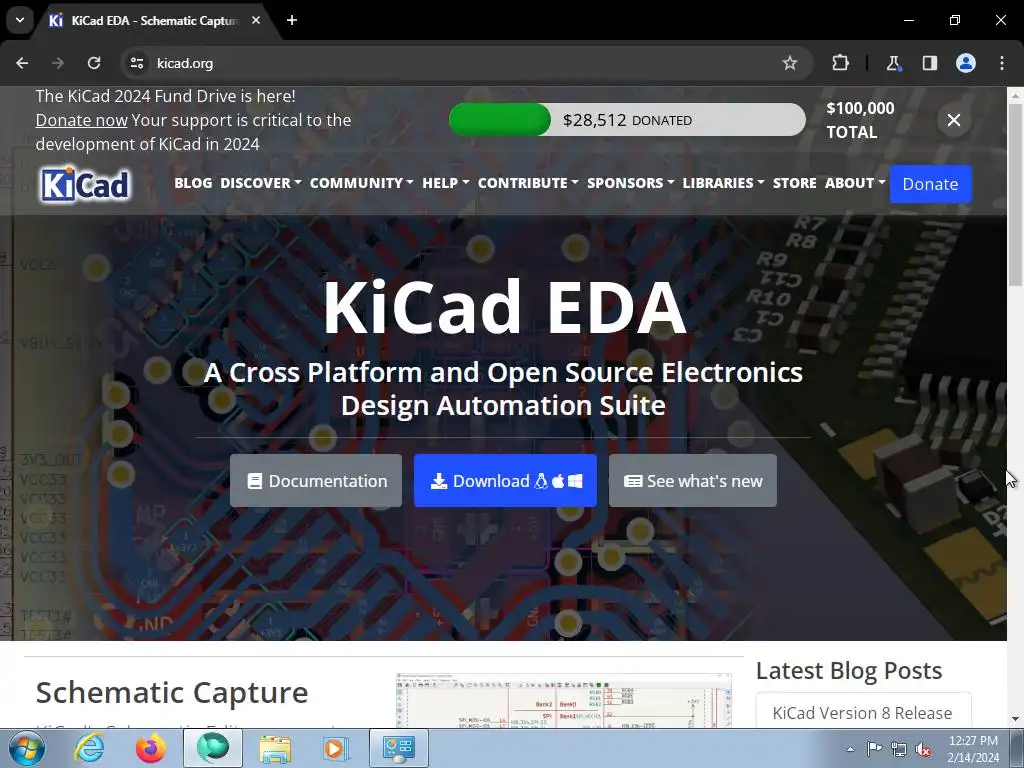Open the schematic editor screenshot thumbnail

coord(564,701)
